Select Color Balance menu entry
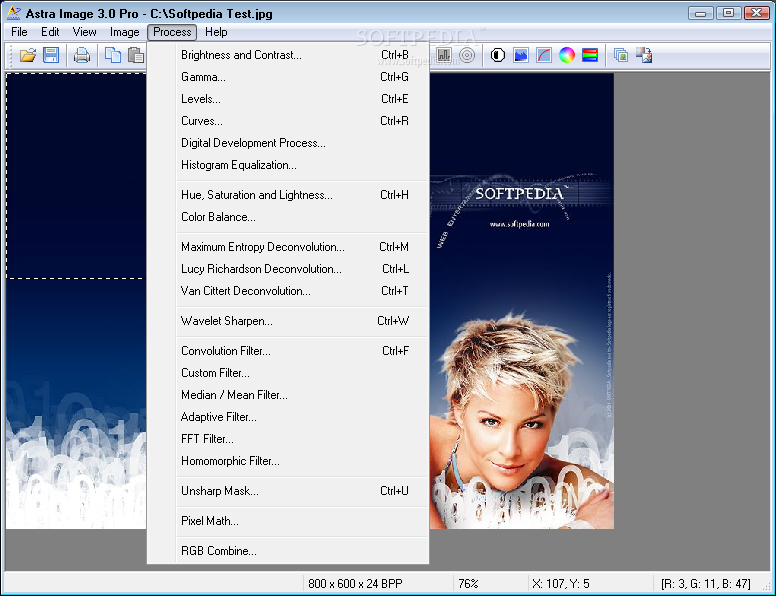This screenshot has height=596, width=776. click(288, 217)
